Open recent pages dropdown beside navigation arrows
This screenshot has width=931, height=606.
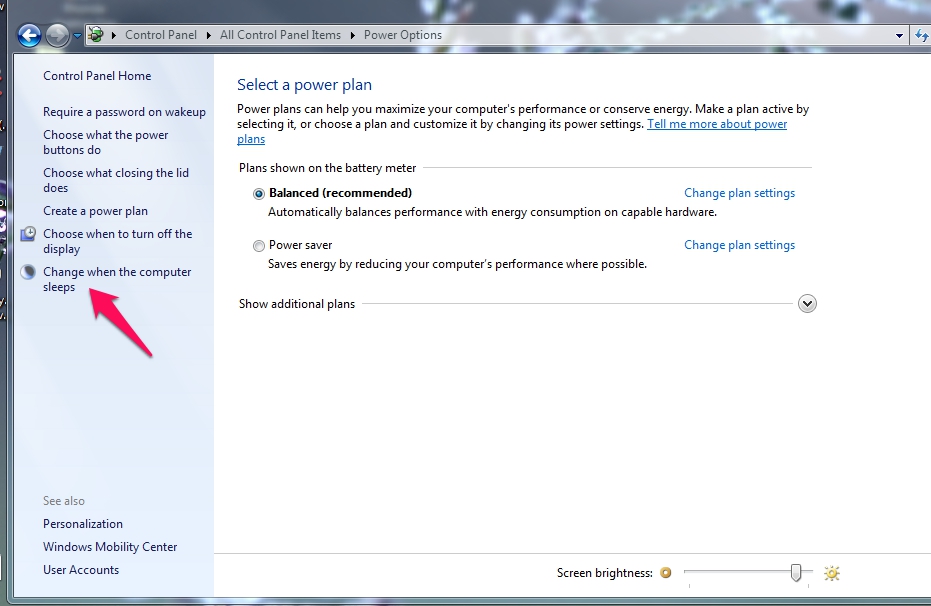pyautogui.click(x=77, y=36)
